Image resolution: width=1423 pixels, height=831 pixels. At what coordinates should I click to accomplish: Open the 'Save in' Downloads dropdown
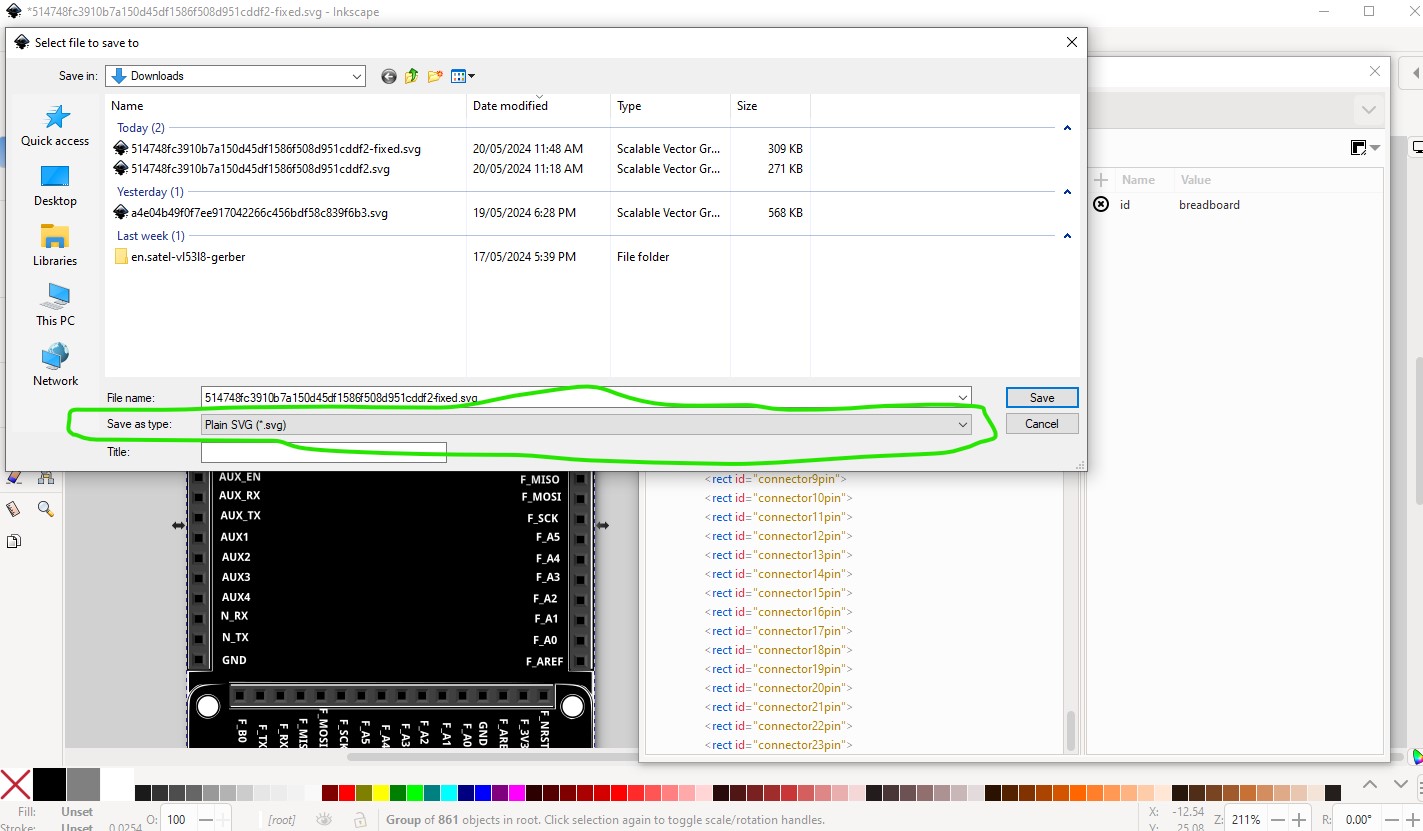(235, 76)
